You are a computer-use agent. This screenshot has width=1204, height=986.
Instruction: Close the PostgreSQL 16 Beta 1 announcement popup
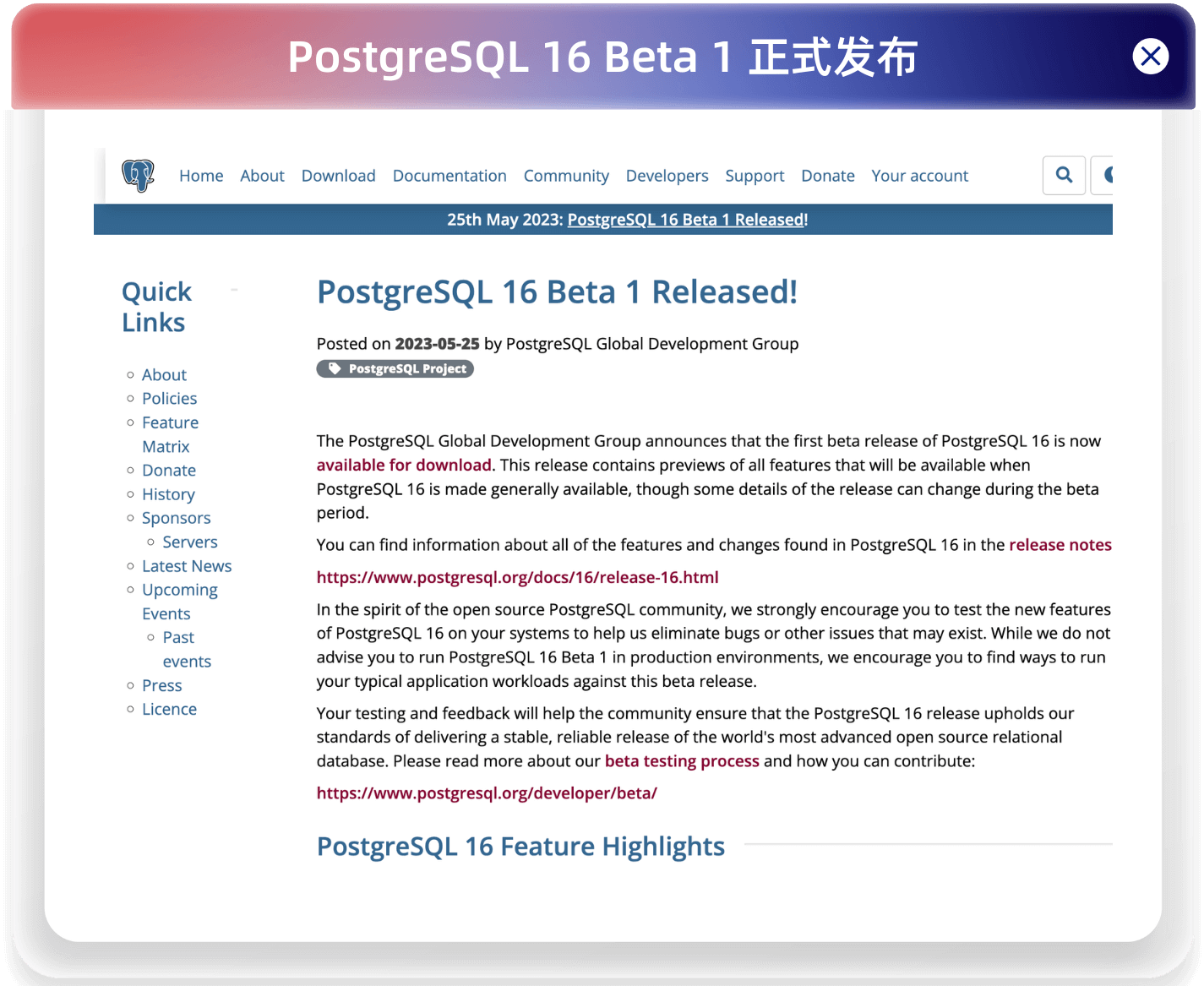point(1150,57)
